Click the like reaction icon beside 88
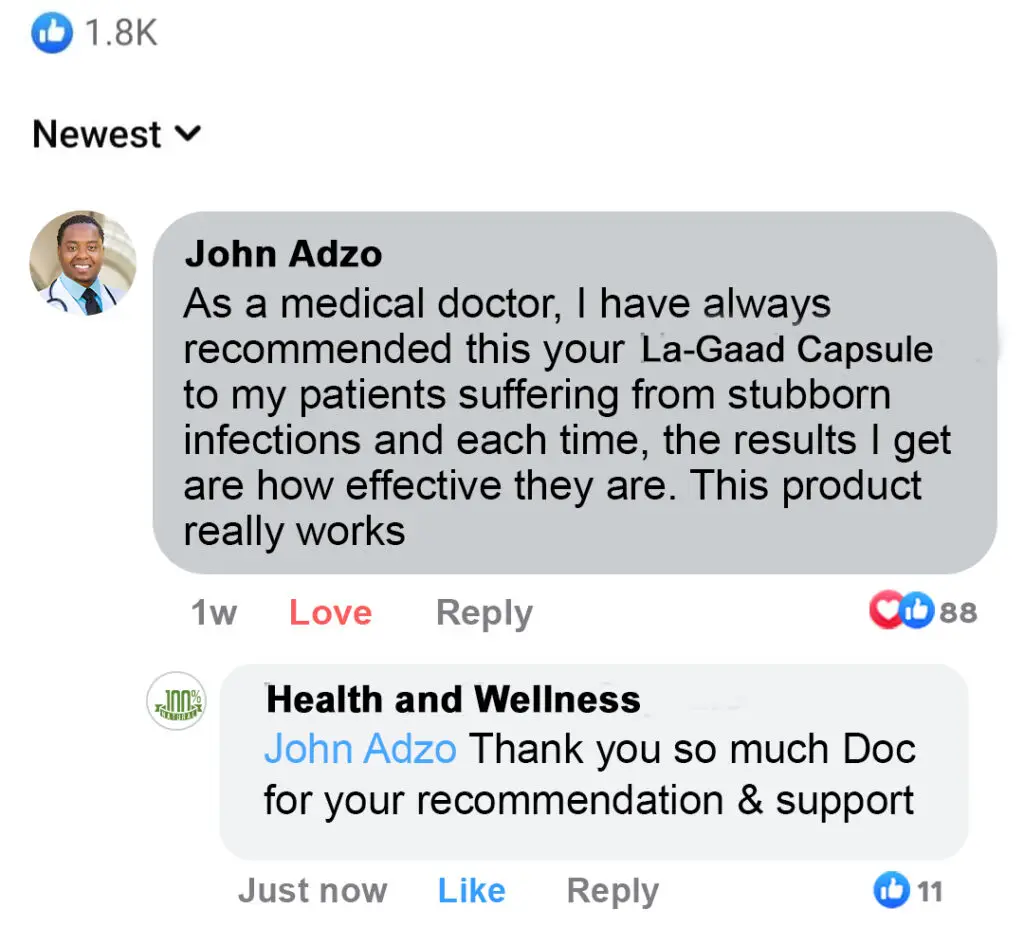This screenshot has width=1024, height=927. click(915, 611)
